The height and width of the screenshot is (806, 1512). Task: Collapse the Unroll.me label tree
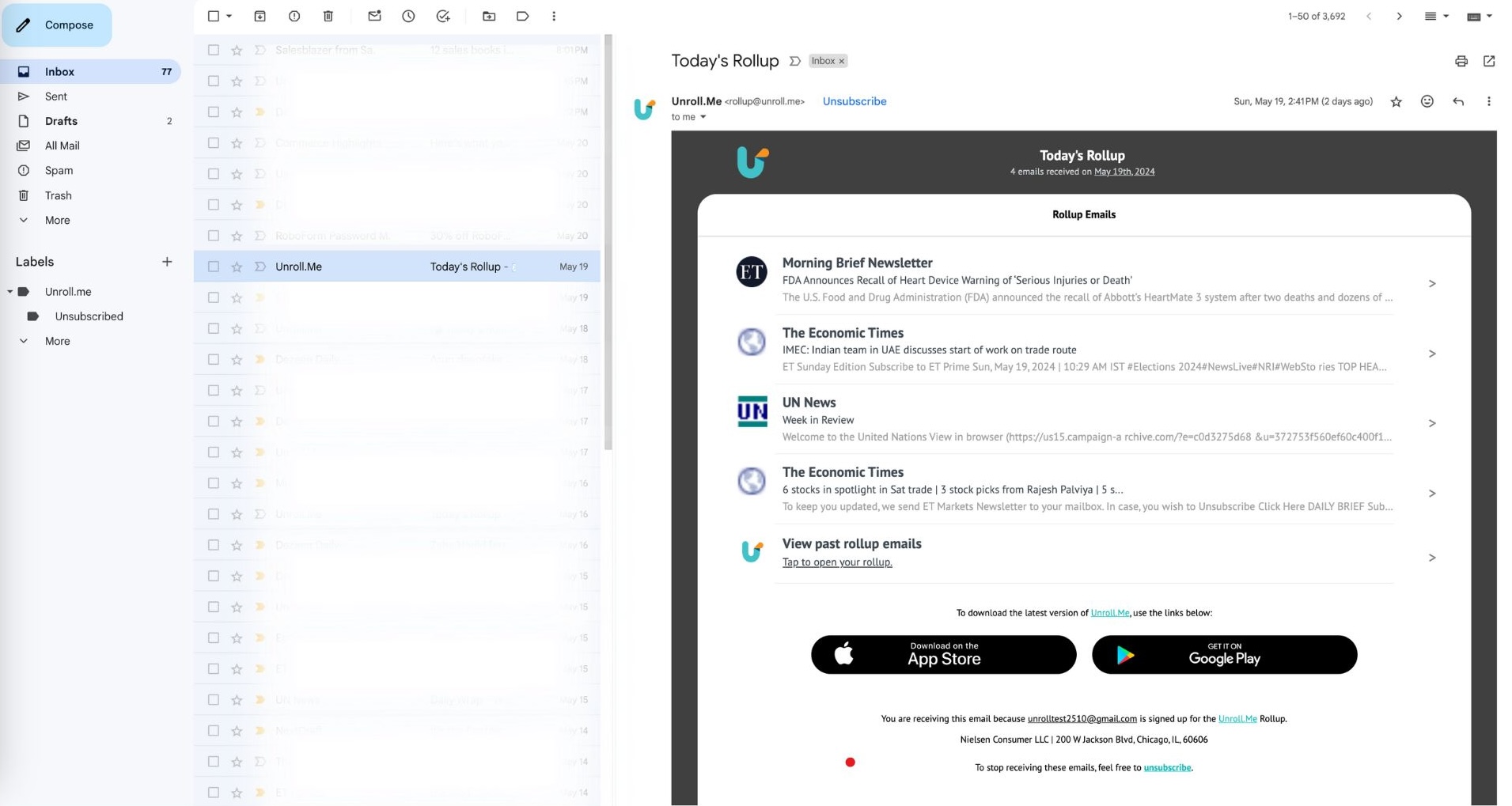pos(9,292)
